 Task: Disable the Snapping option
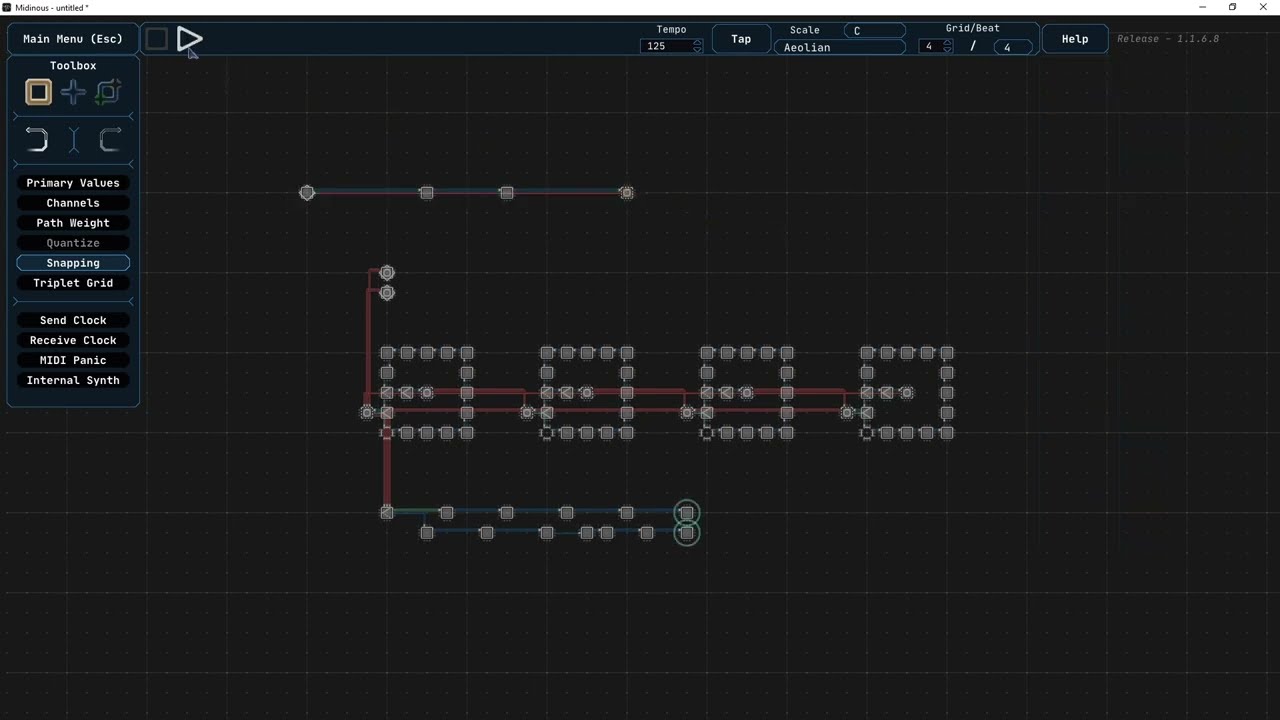[x=73, y=263]
